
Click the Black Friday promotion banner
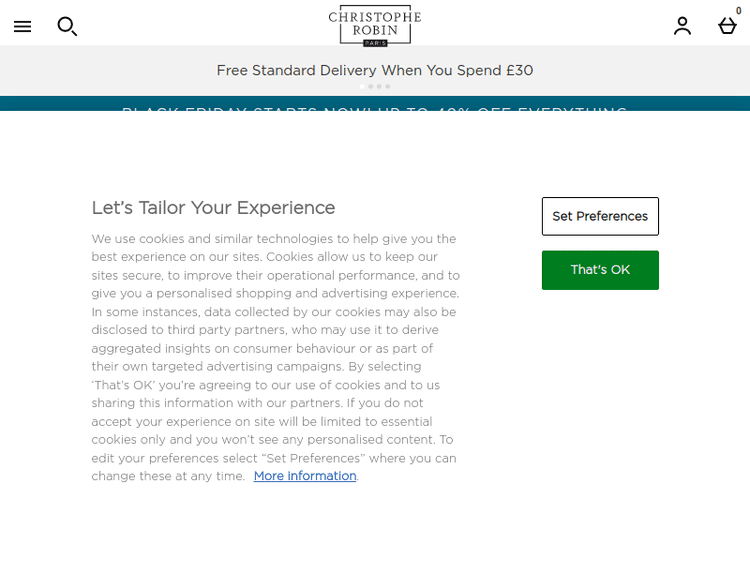point(375,107)
